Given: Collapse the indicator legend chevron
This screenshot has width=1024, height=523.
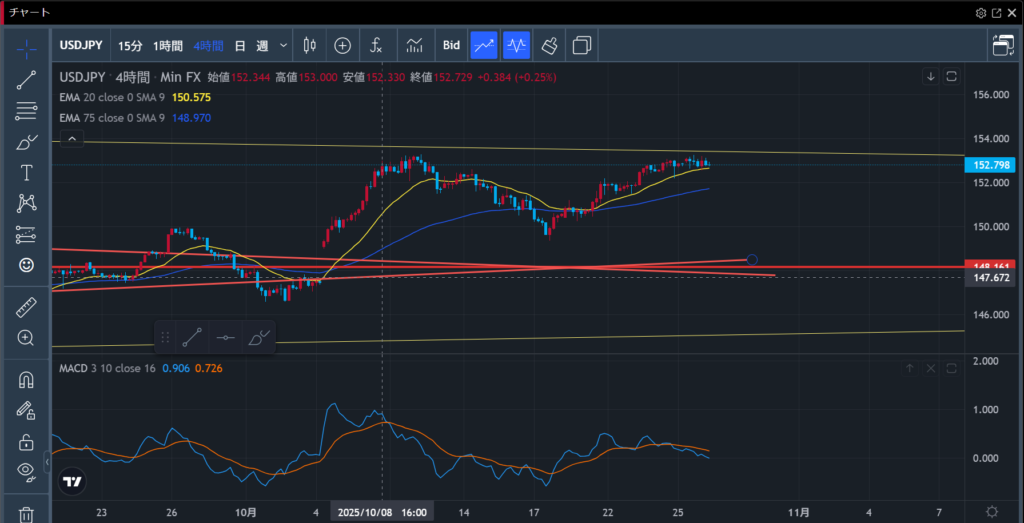Looking at the screenshot, I should point(72,140).
